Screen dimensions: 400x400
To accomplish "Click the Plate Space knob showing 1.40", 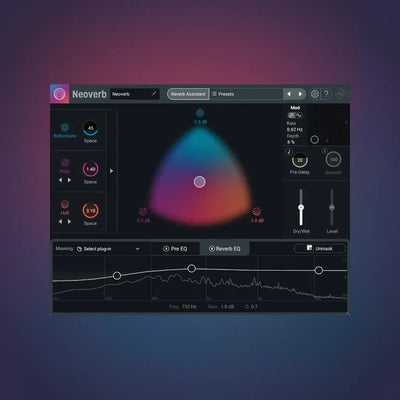I will 90,169.
